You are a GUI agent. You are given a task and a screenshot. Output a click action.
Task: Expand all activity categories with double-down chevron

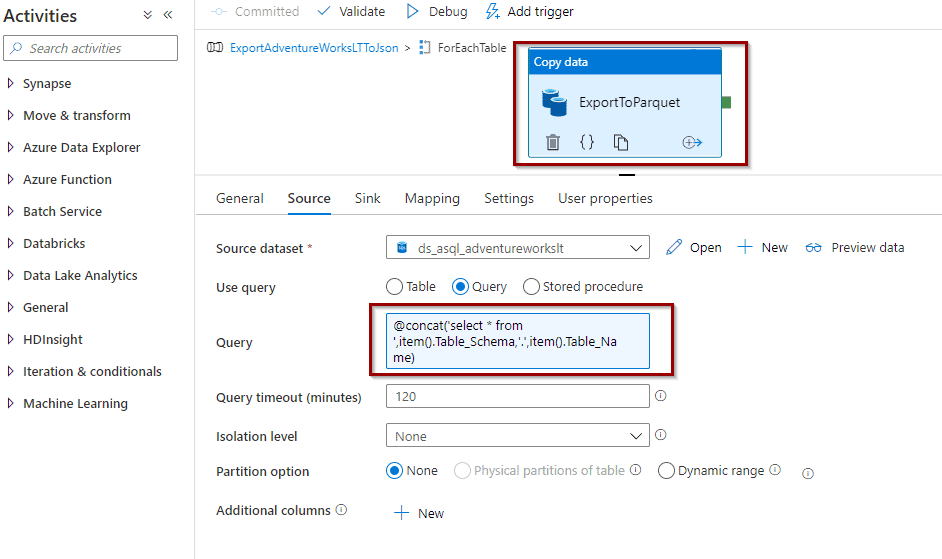click(x=148, y=15)
